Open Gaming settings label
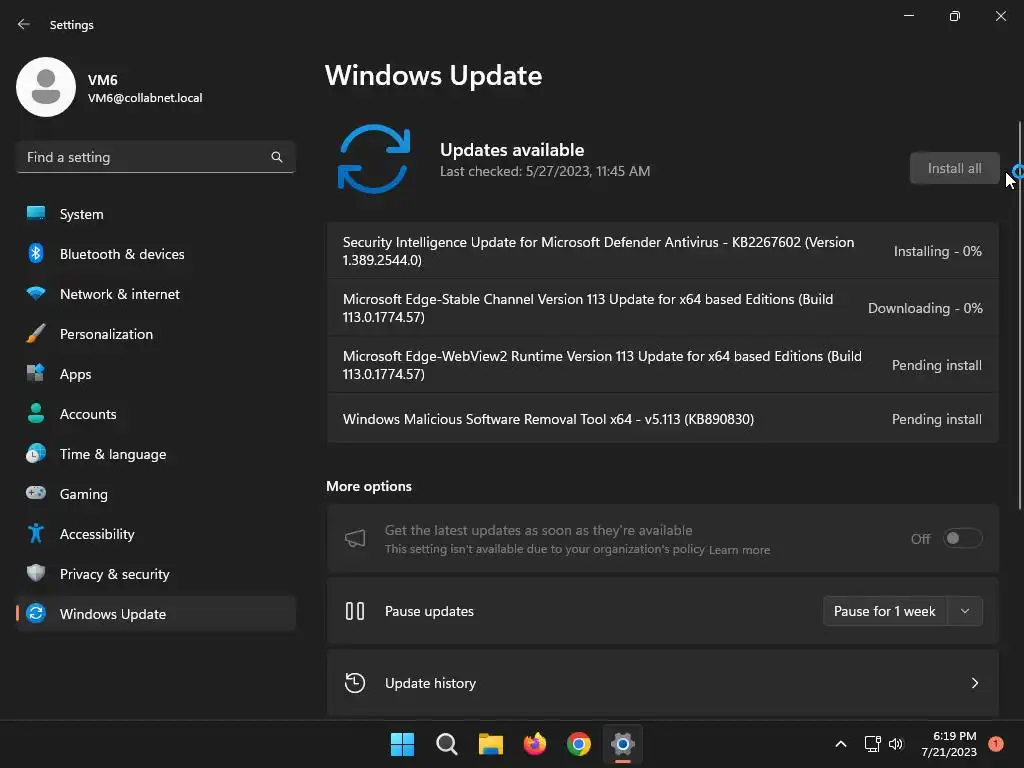 pos(84,494)
